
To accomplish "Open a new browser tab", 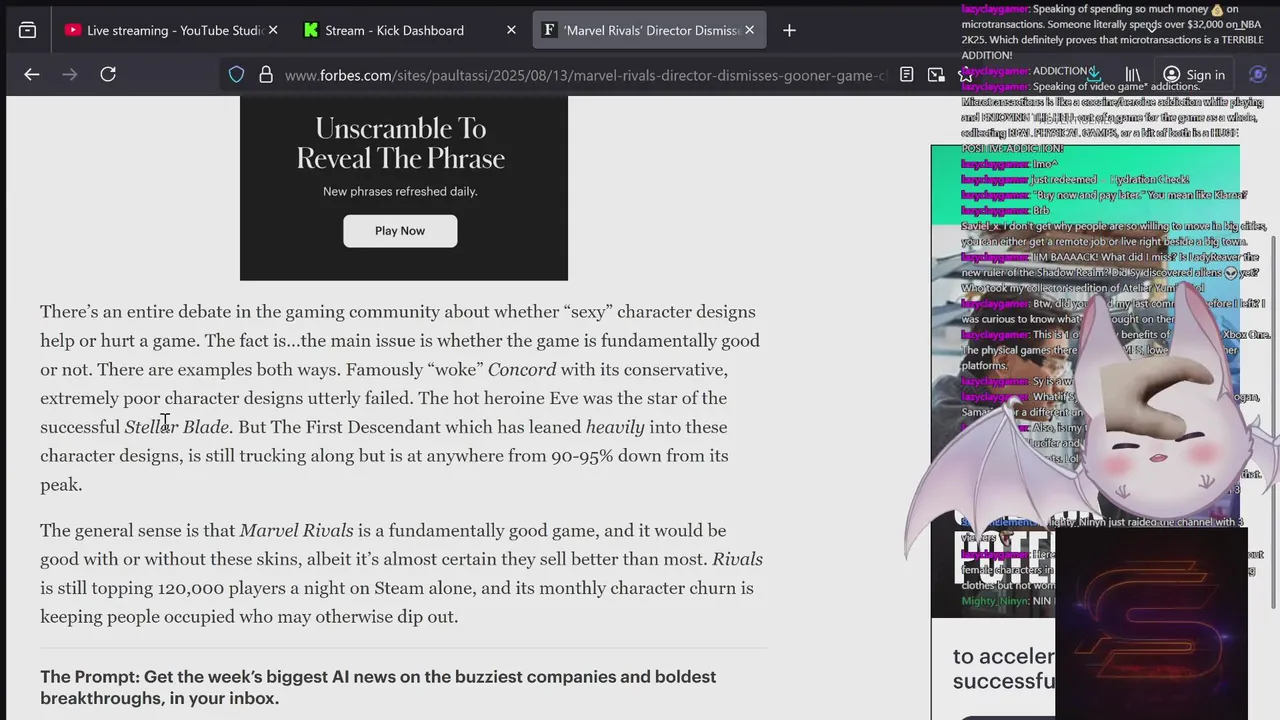I will click(789, 30).
